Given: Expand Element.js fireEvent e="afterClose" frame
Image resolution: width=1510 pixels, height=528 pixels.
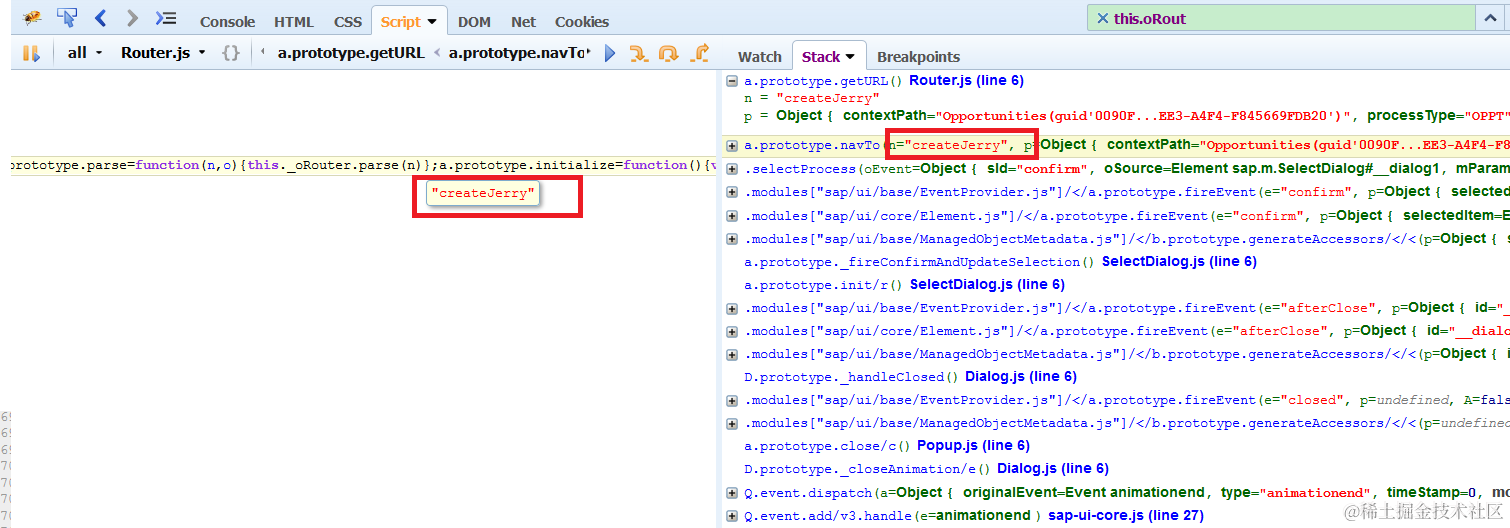Looking at the screenshot, I should (732, 331).
